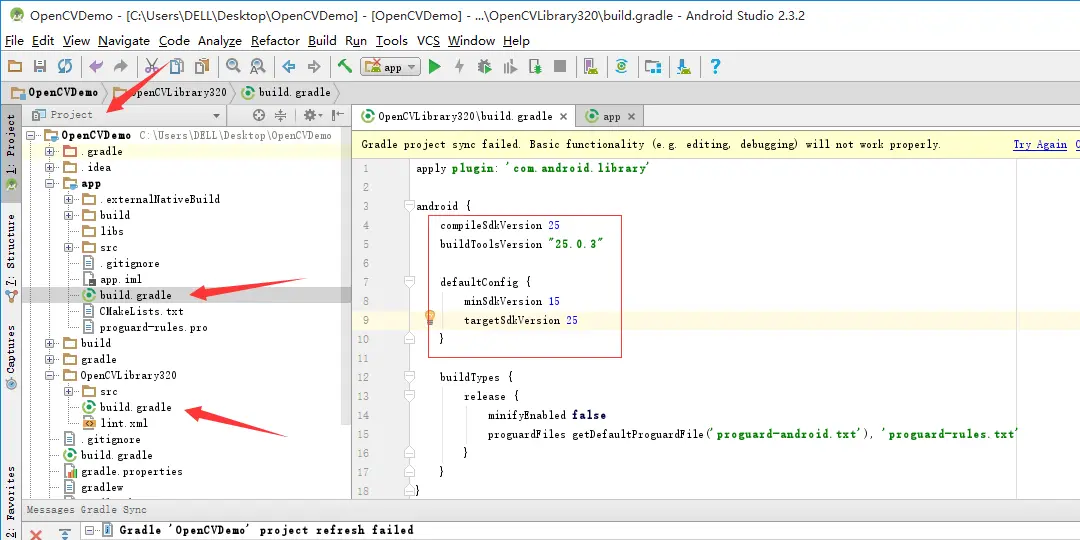Toggle the 1: Project tool window tab

click(10, 154)
